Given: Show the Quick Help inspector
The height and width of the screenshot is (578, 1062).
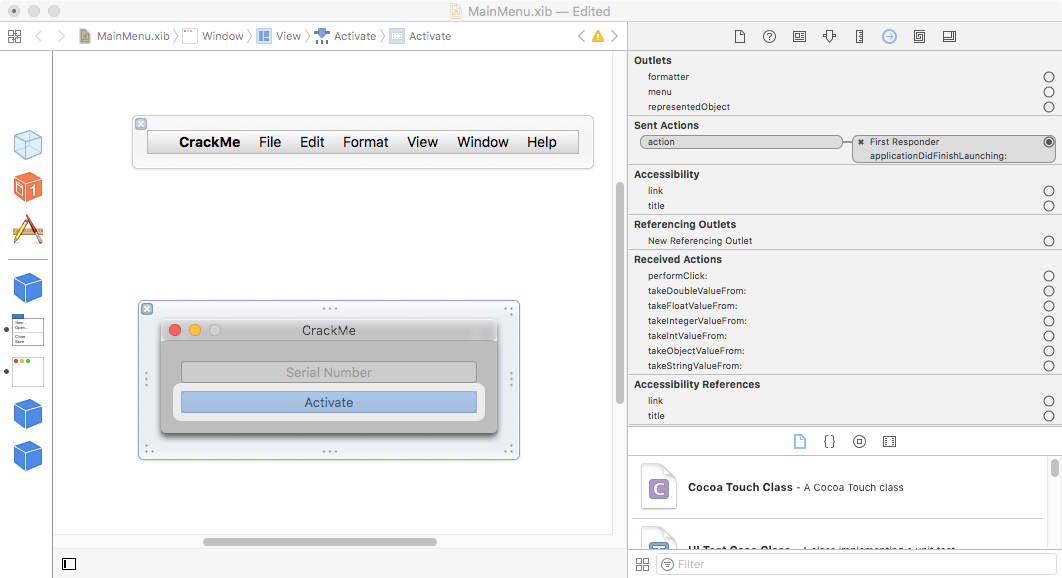Looking at the screenshot, I should [769, 36].
